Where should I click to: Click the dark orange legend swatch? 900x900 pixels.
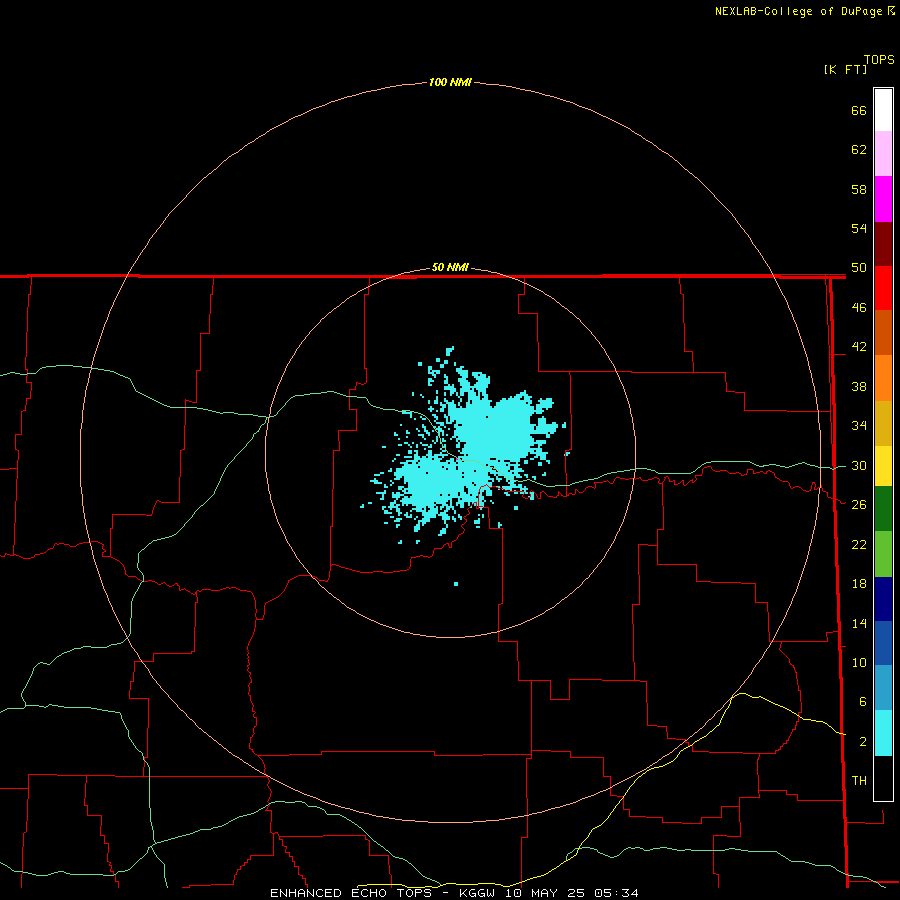[883, 333]
